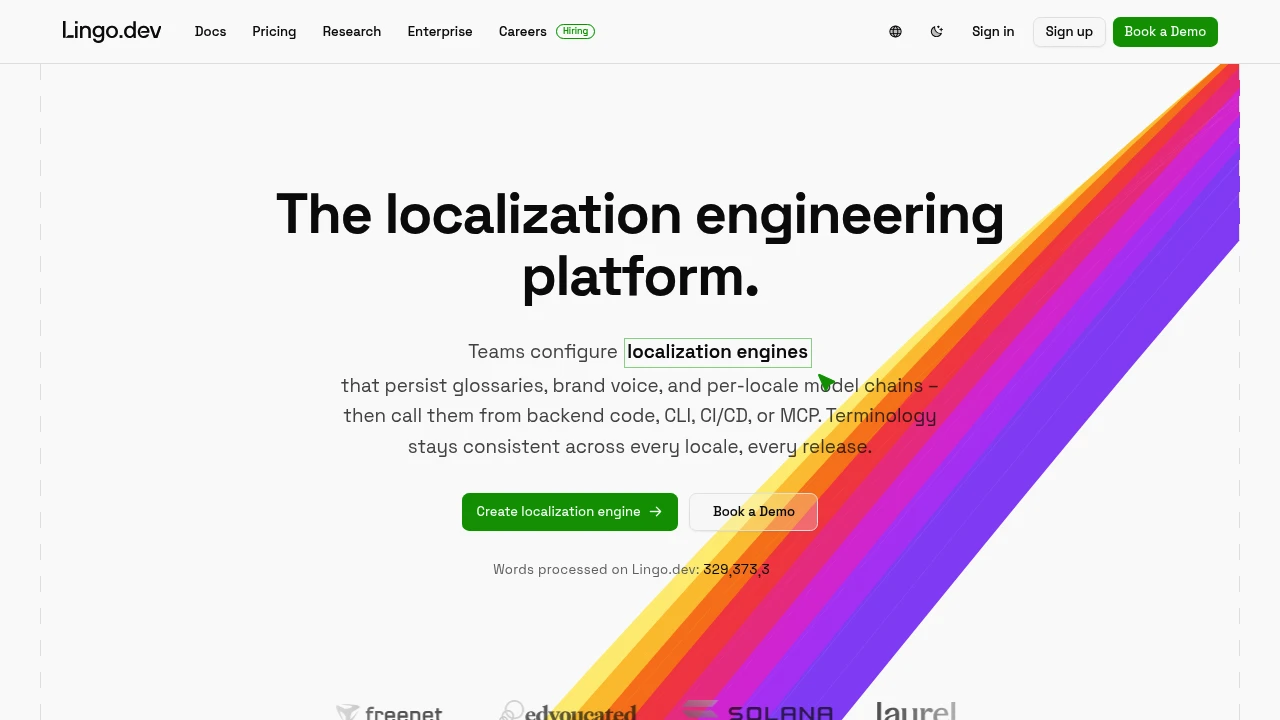Visit the Enterprise page
This screenshot has width=1280, height=720.
440,32
